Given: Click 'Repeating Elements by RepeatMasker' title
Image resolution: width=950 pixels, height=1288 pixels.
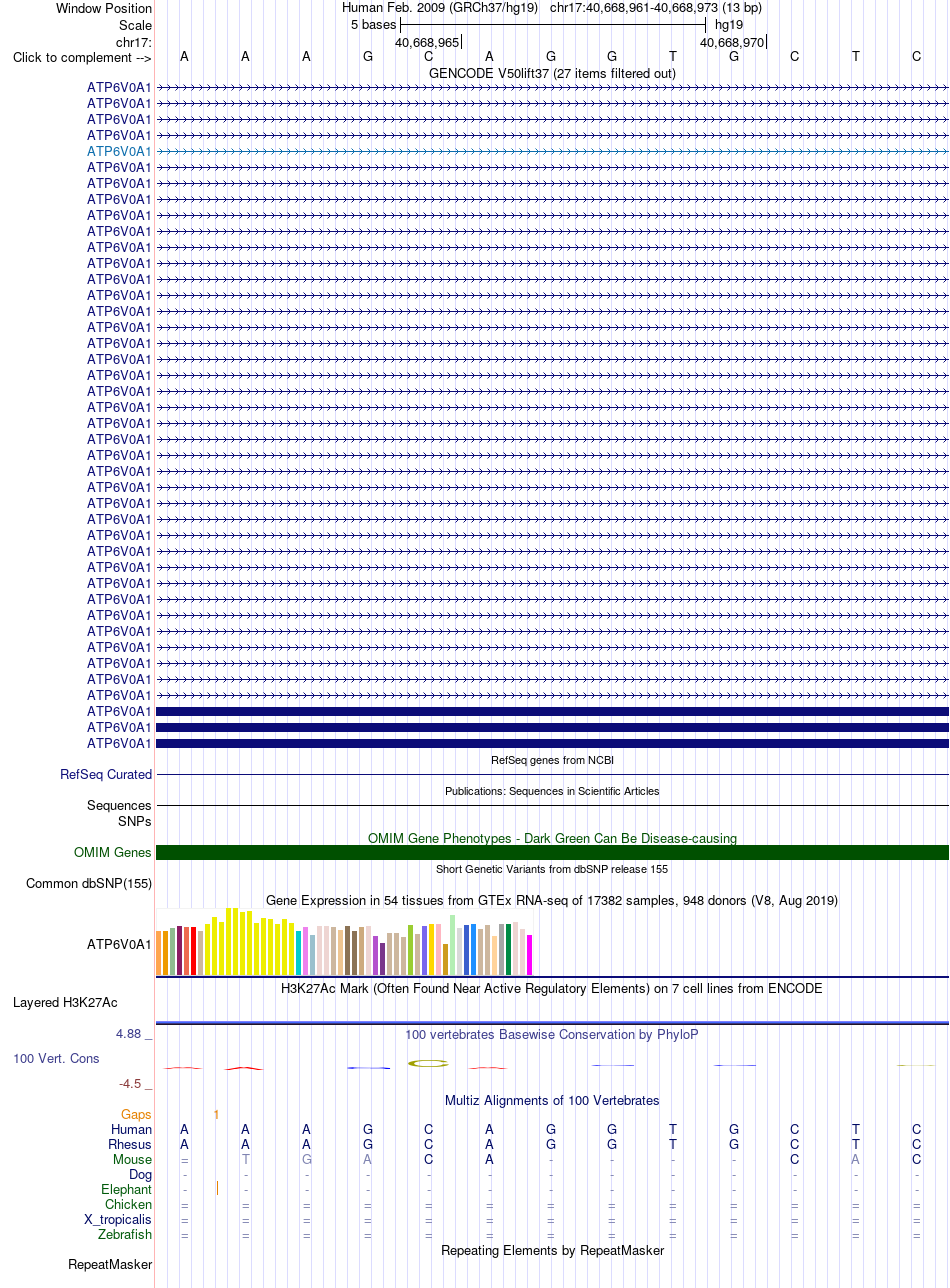Looking at the screenshot, I should (552, 1251).
